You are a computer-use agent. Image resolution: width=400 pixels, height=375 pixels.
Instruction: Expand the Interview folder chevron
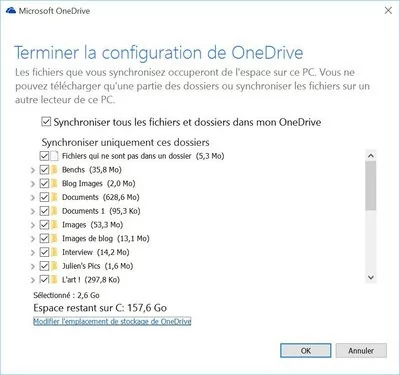pos(33,252)
